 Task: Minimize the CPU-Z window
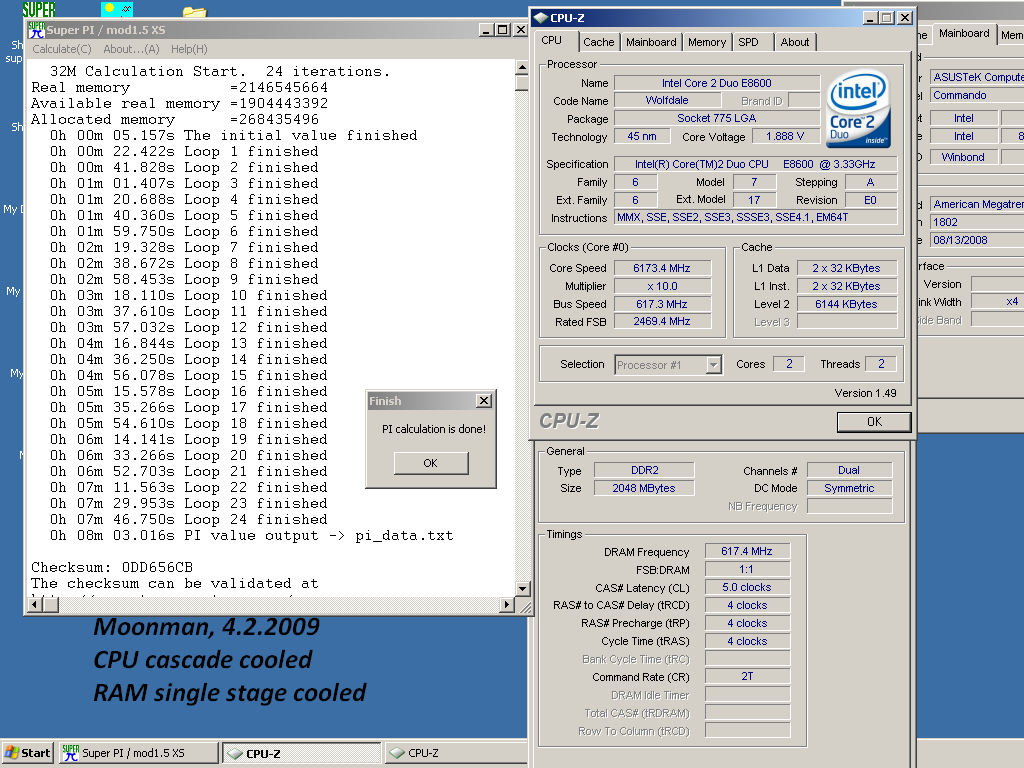870,18
